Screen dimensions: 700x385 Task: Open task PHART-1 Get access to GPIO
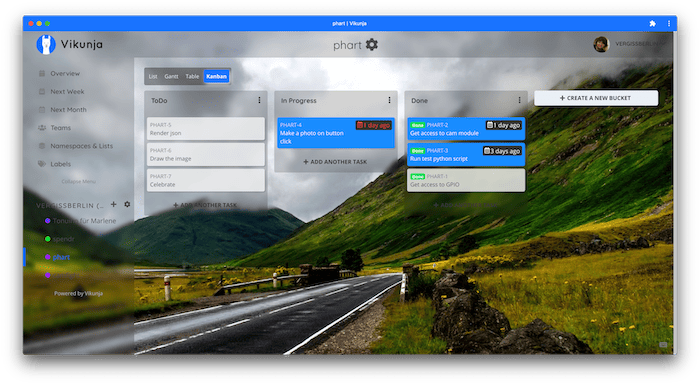click(x=466, y=180)
